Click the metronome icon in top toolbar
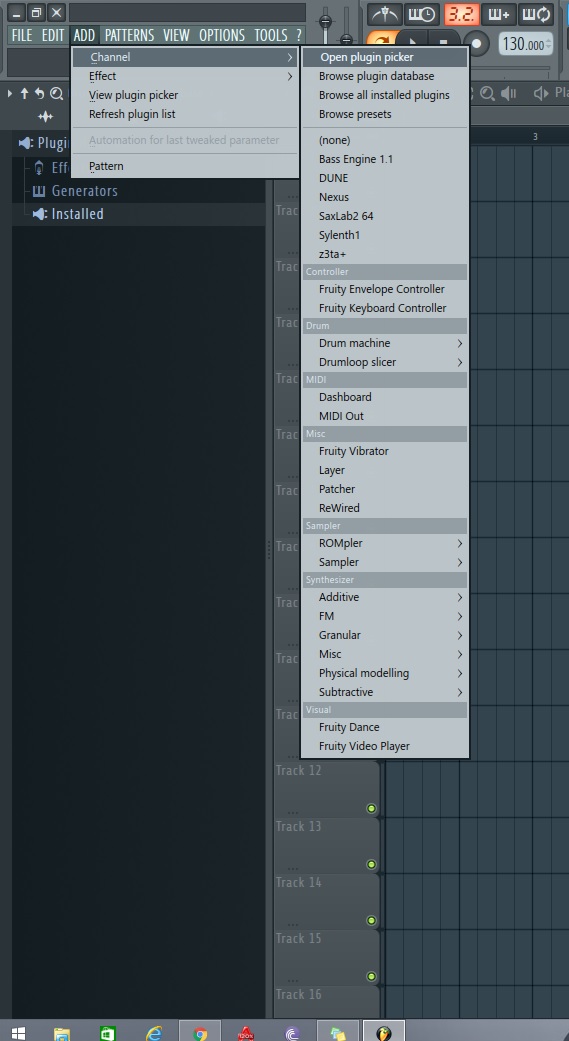The image size is (569, 1041). pos(384,14)
